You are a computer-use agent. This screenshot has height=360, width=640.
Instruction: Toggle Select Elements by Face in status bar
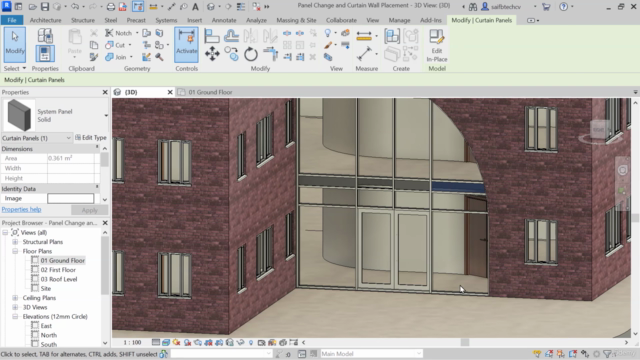point(573,354)
